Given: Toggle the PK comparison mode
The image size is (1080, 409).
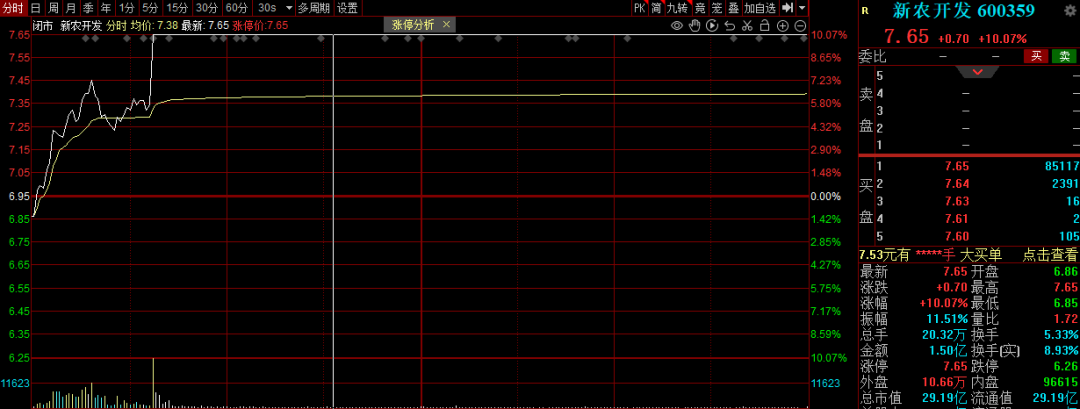Looking at the screenshot, I should [639, 8].
